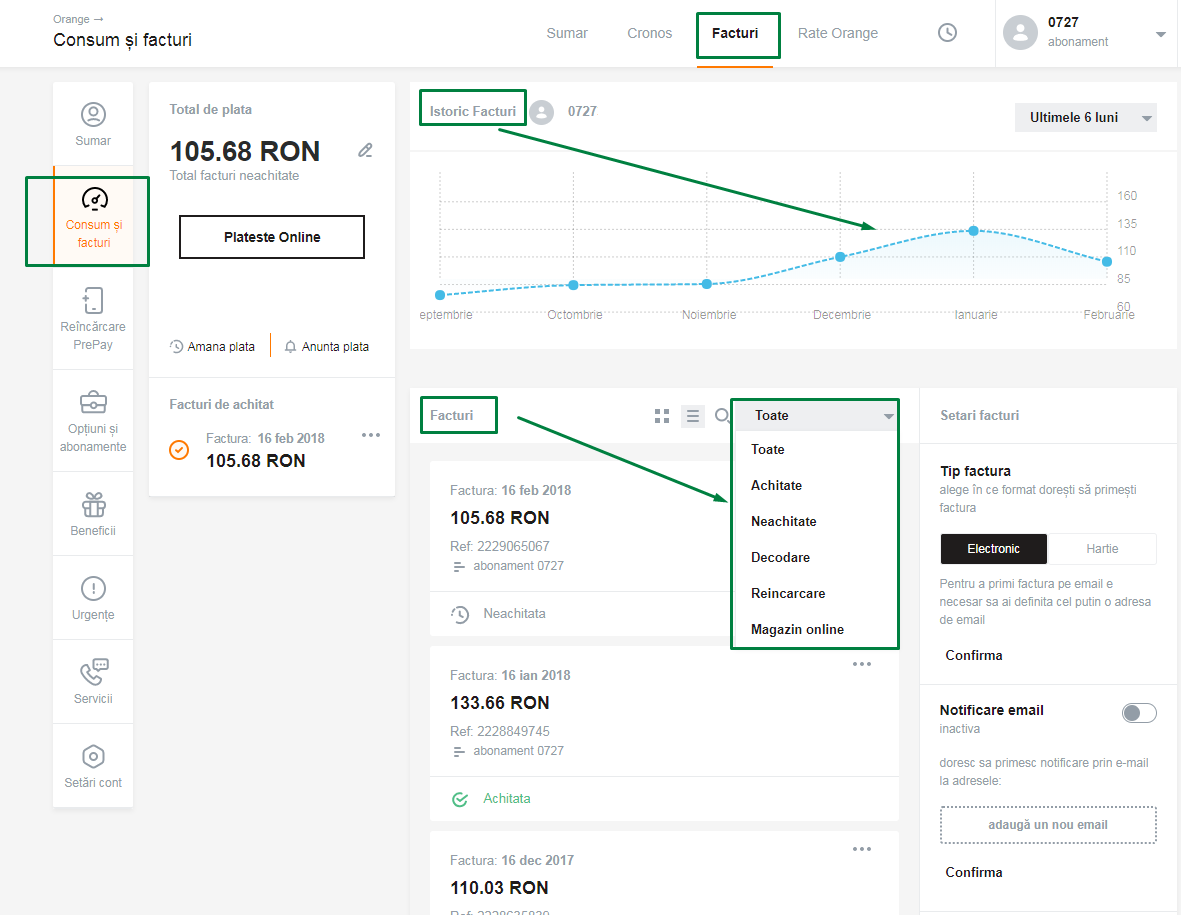Switch invoices to list view
Image resolution: width=1181 pixels, height=915 pixels.
pos(693,416)
